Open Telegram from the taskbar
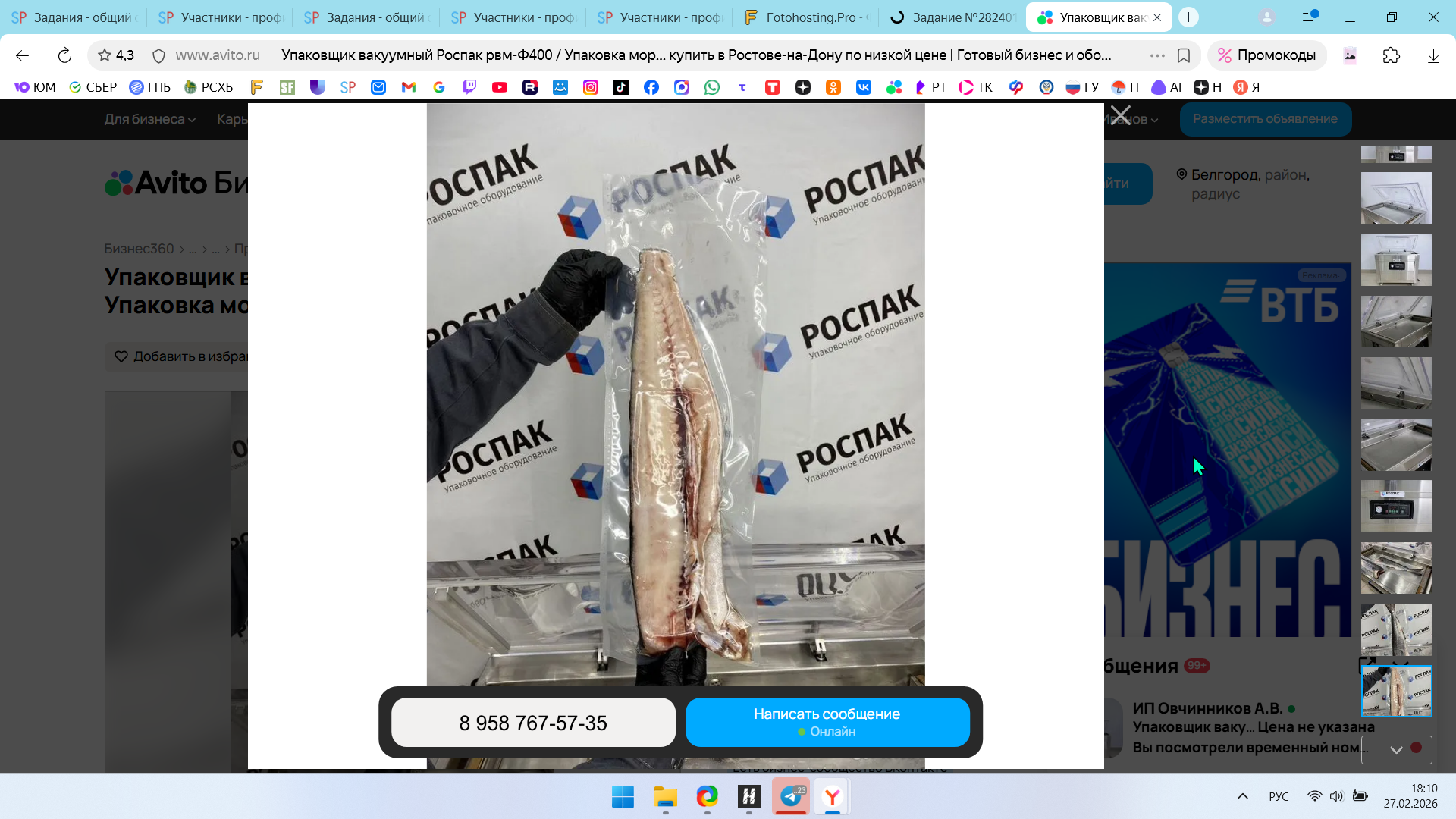This screenshot has height=819, width=1456. pos(791,796)
